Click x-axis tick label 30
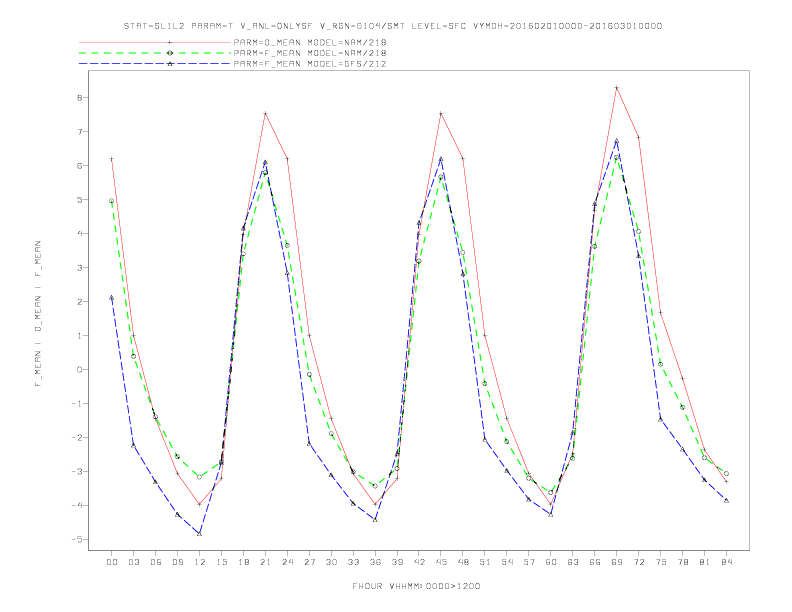The height and width of the screenshot is (612, 792). coord(331,562)
